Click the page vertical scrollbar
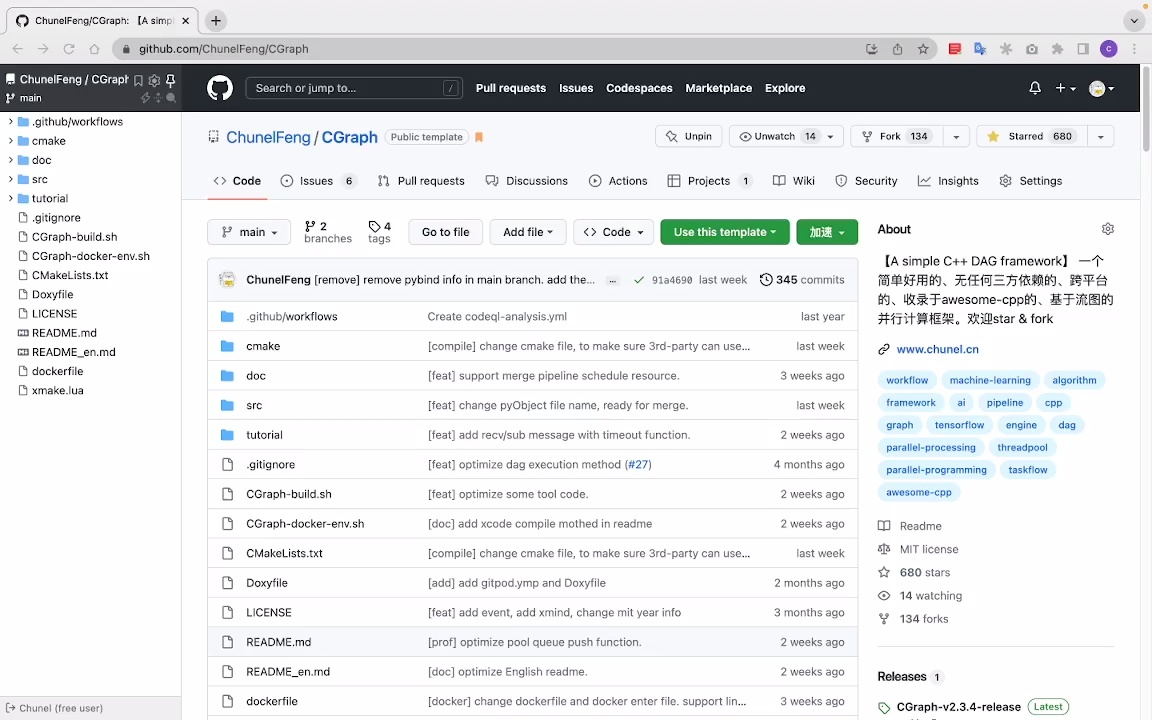 pos(1145,110)
